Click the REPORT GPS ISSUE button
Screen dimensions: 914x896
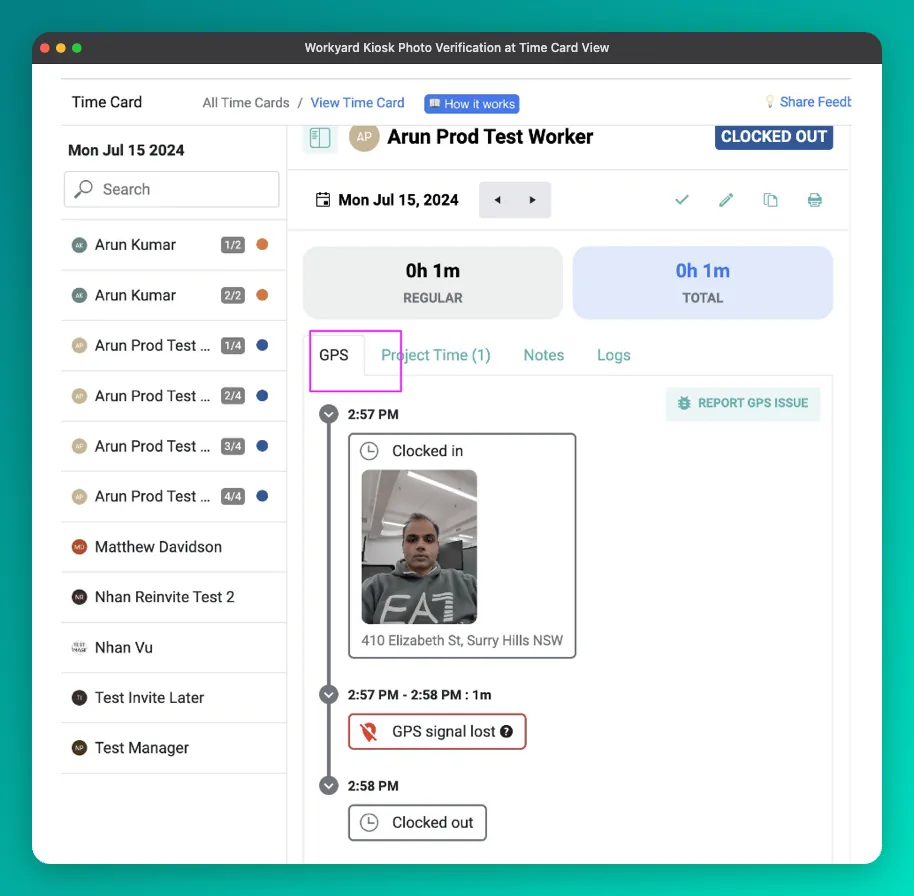click(743, 403)
